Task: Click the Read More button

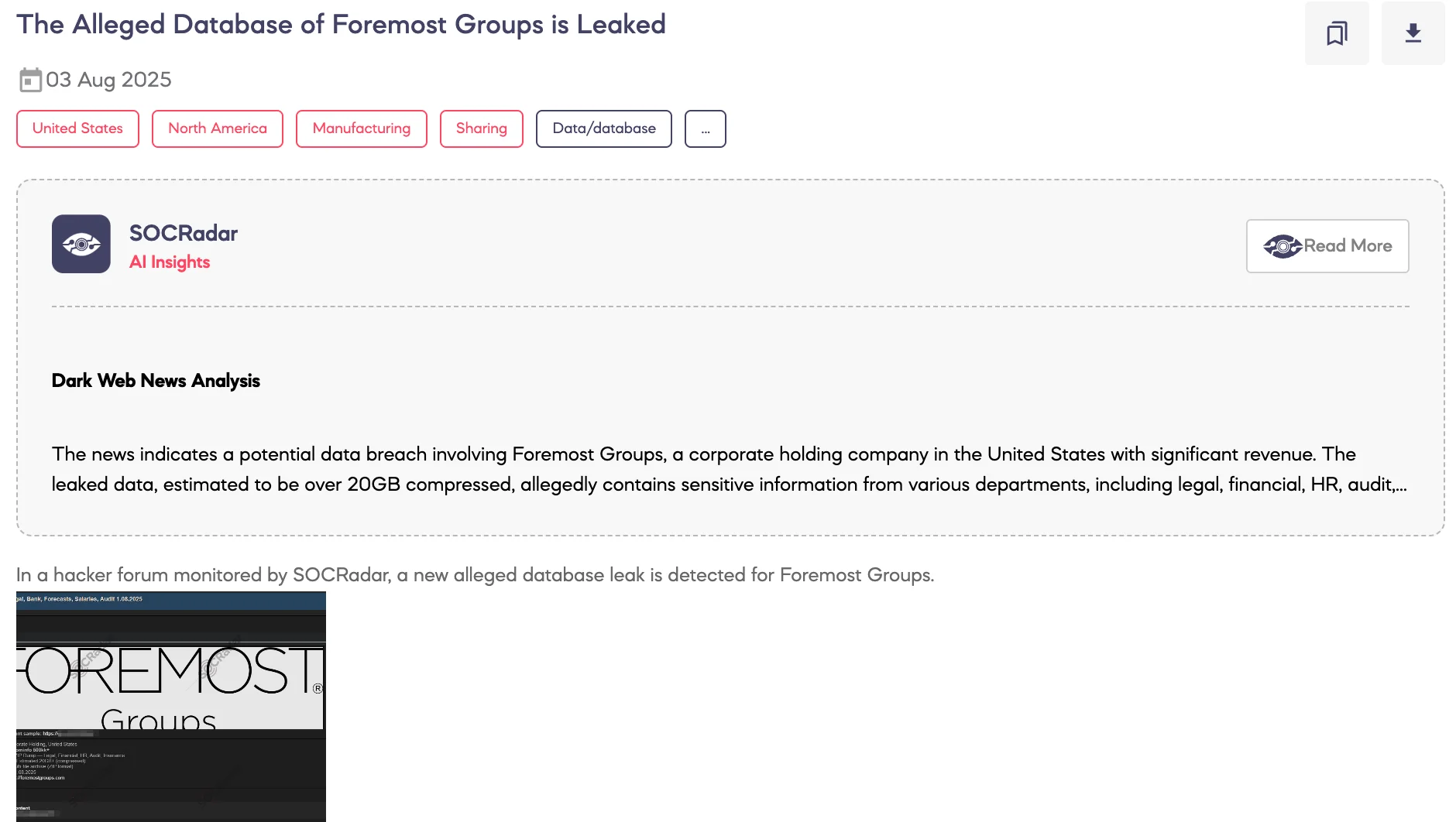Action: 1327,246
